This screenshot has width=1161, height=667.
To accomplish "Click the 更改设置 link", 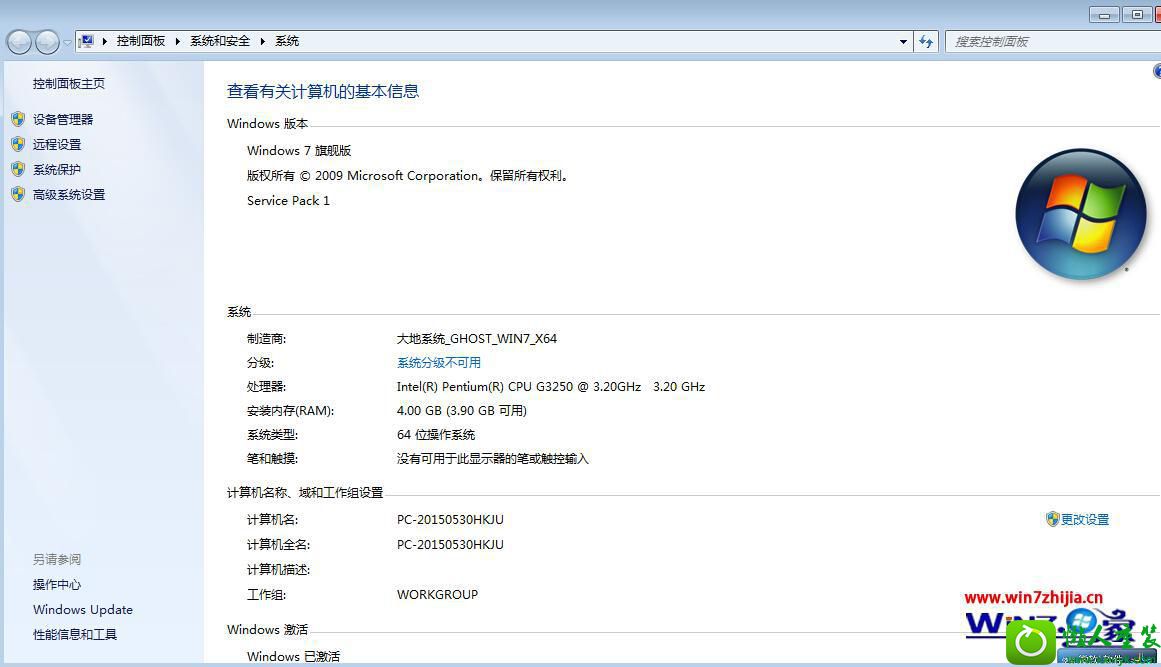I will pos(1084,520).
